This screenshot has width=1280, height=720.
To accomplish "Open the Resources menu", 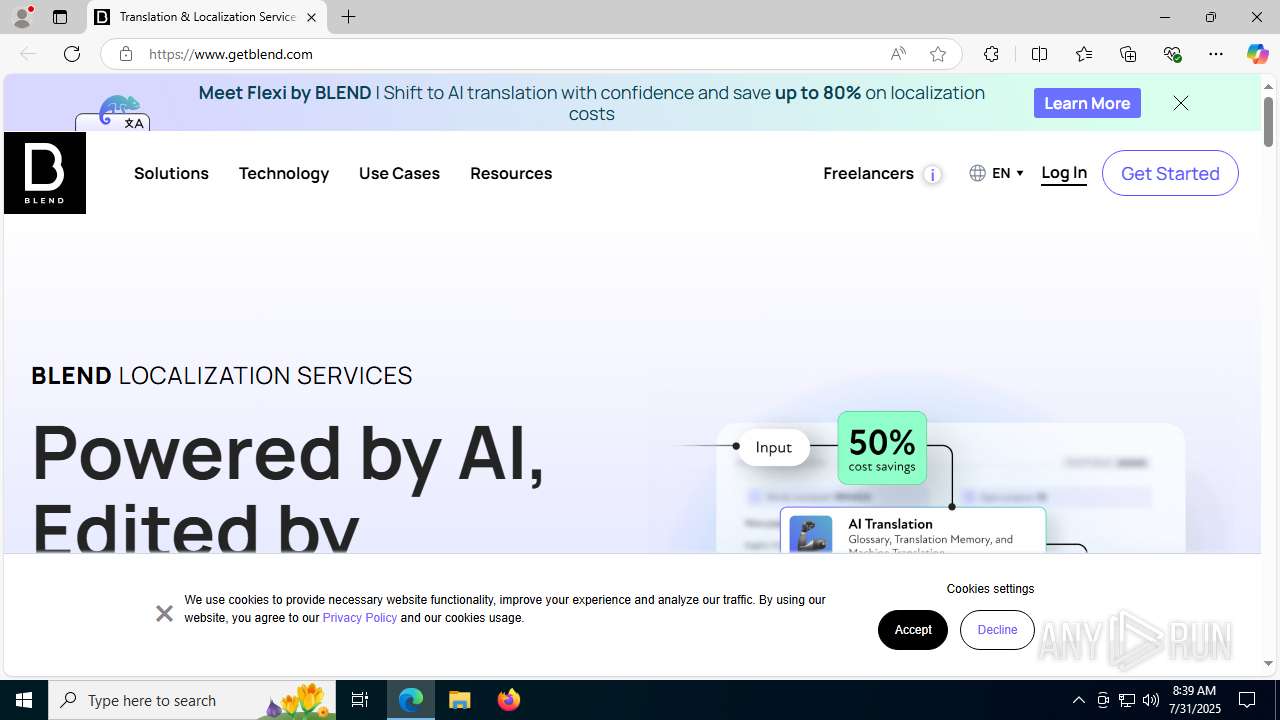I will tap(511, 173).
